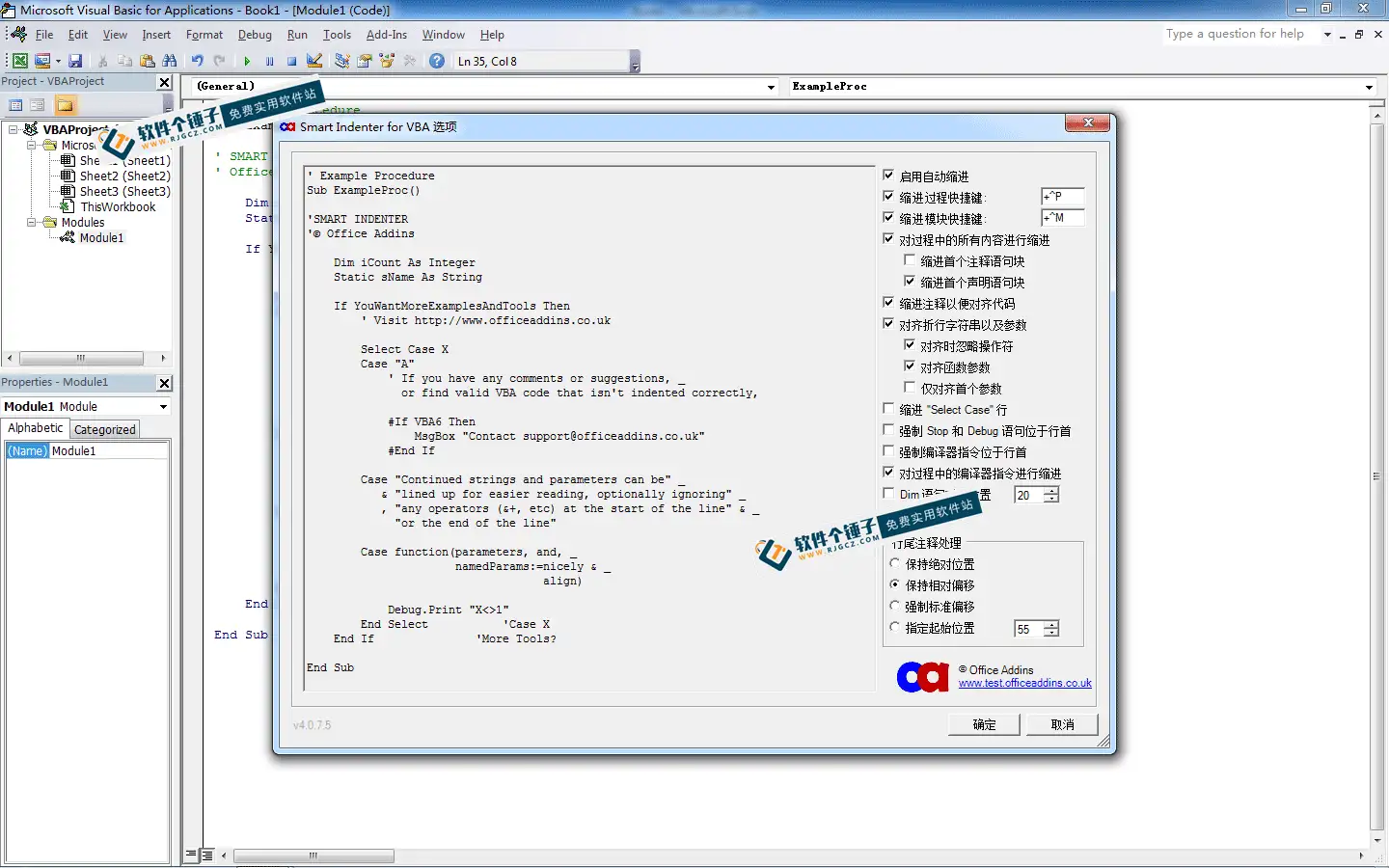This screenshot has width=1389, height=868.
Task: Open the Debug menu
Action: click(255, 35)
